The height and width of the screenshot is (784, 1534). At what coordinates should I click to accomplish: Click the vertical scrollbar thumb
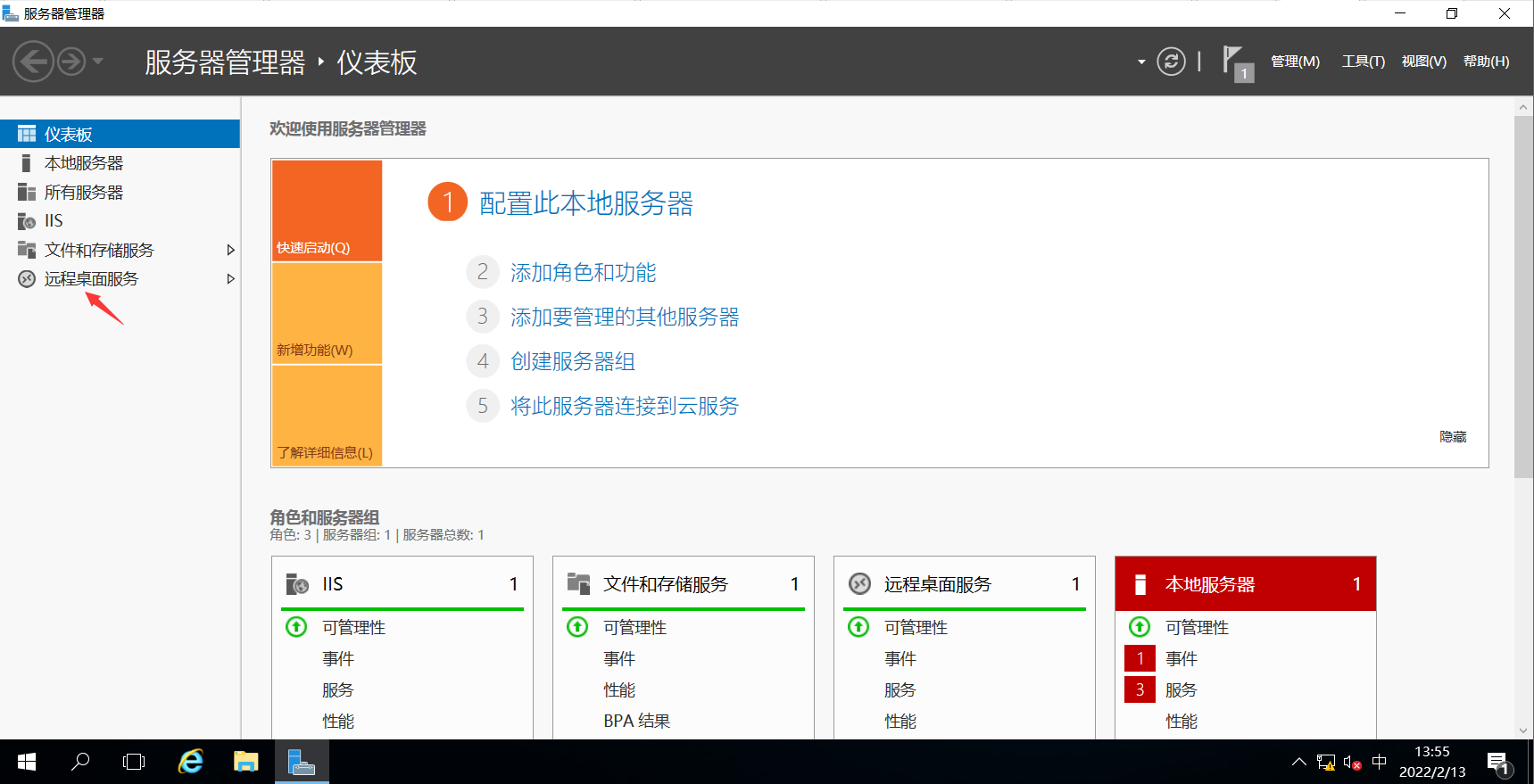pyautogui.click(x=1522, y=294)
